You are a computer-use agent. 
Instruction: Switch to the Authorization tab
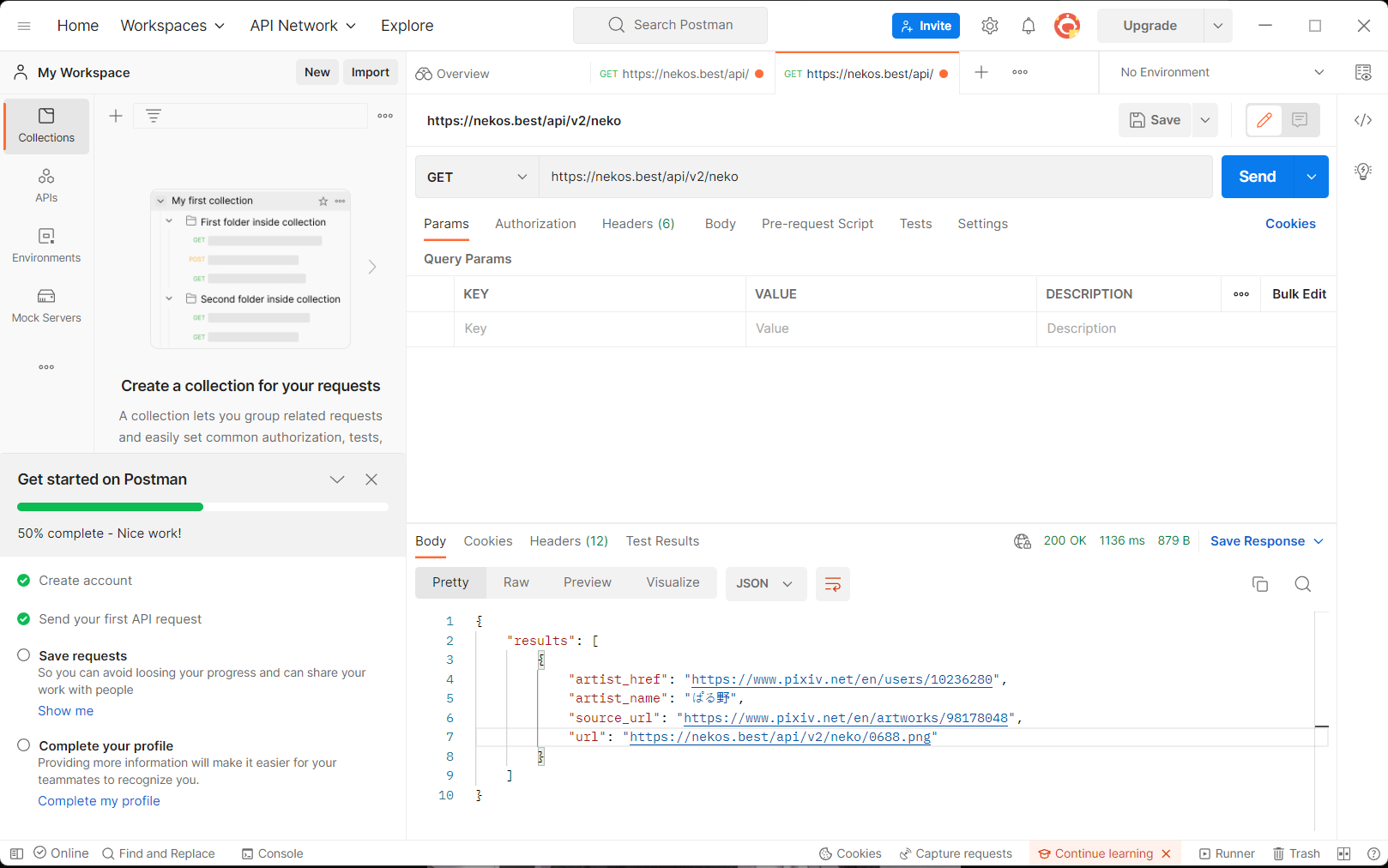[535, 224]
